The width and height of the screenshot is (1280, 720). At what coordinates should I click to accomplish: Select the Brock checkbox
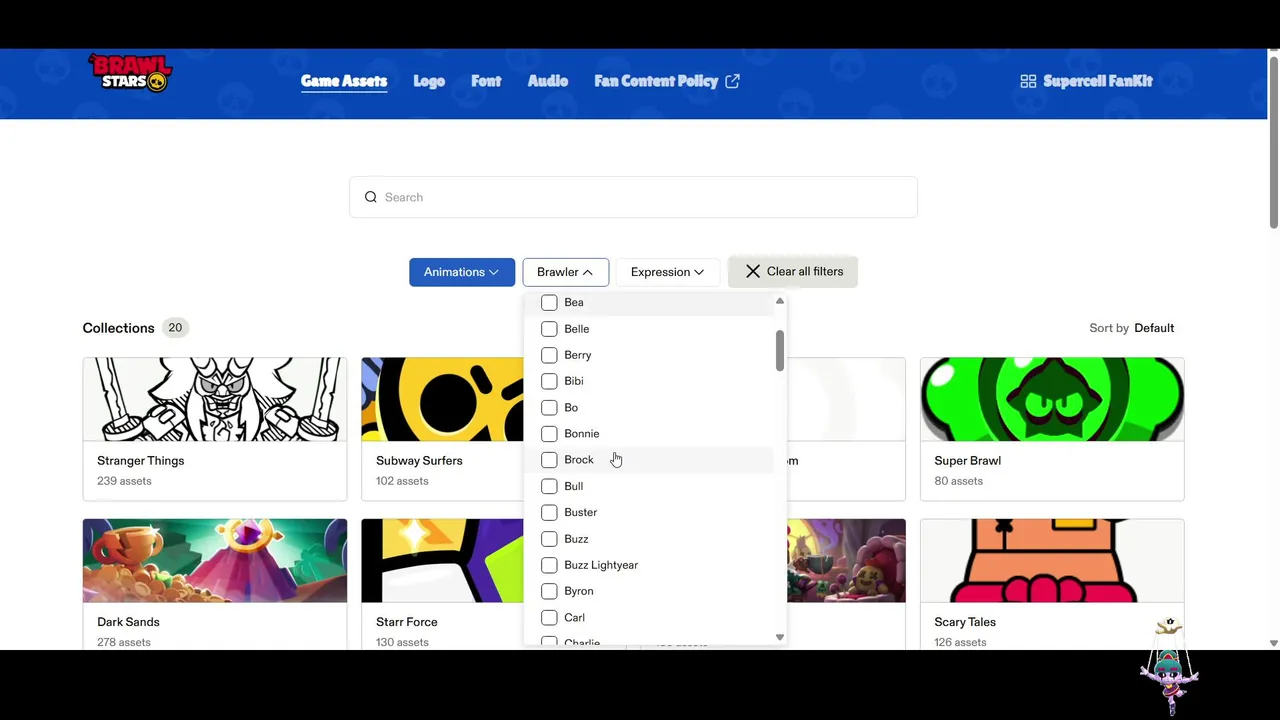(549, 460)
